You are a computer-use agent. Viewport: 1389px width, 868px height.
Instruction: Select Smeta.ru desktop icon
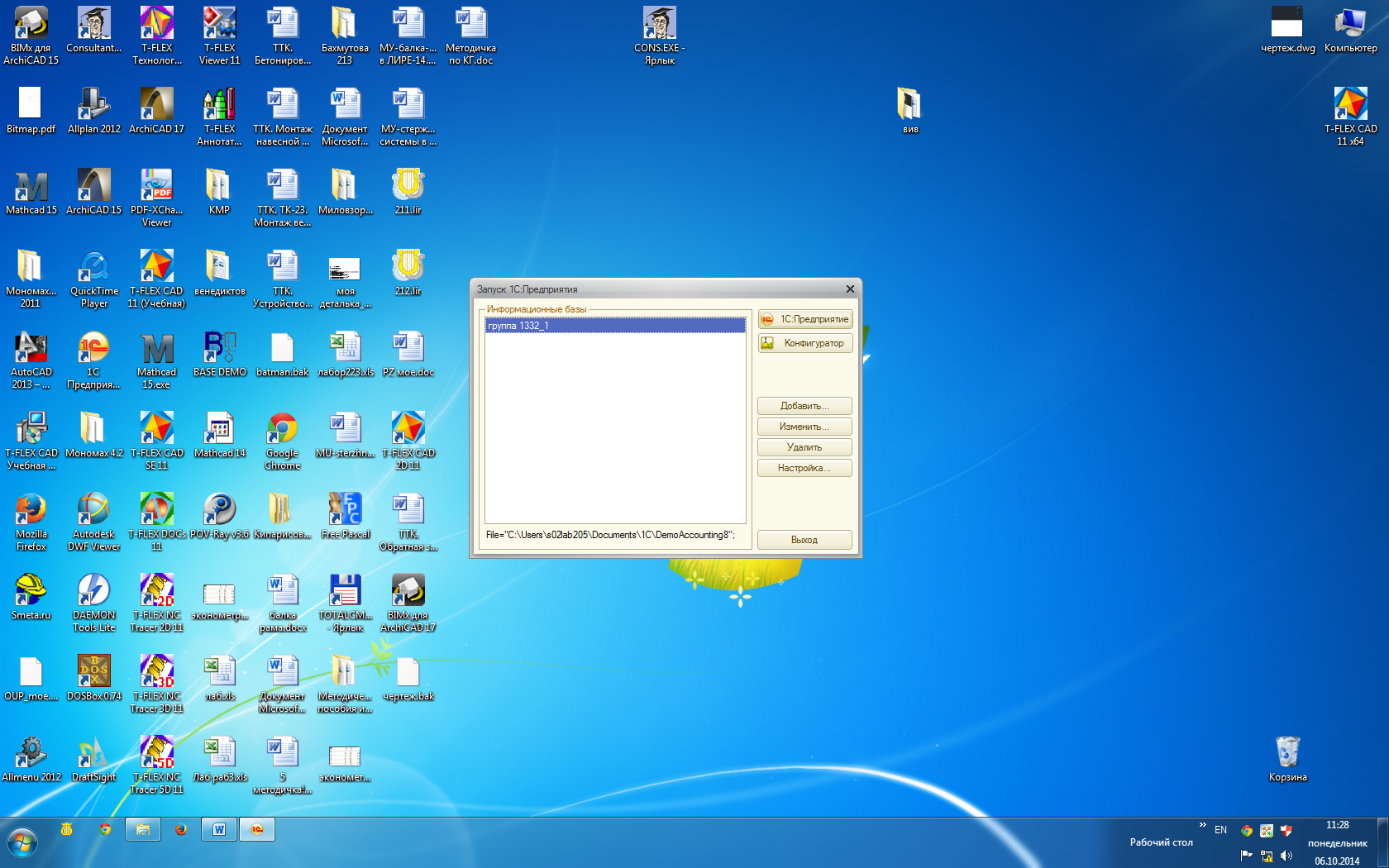point(31,598)
